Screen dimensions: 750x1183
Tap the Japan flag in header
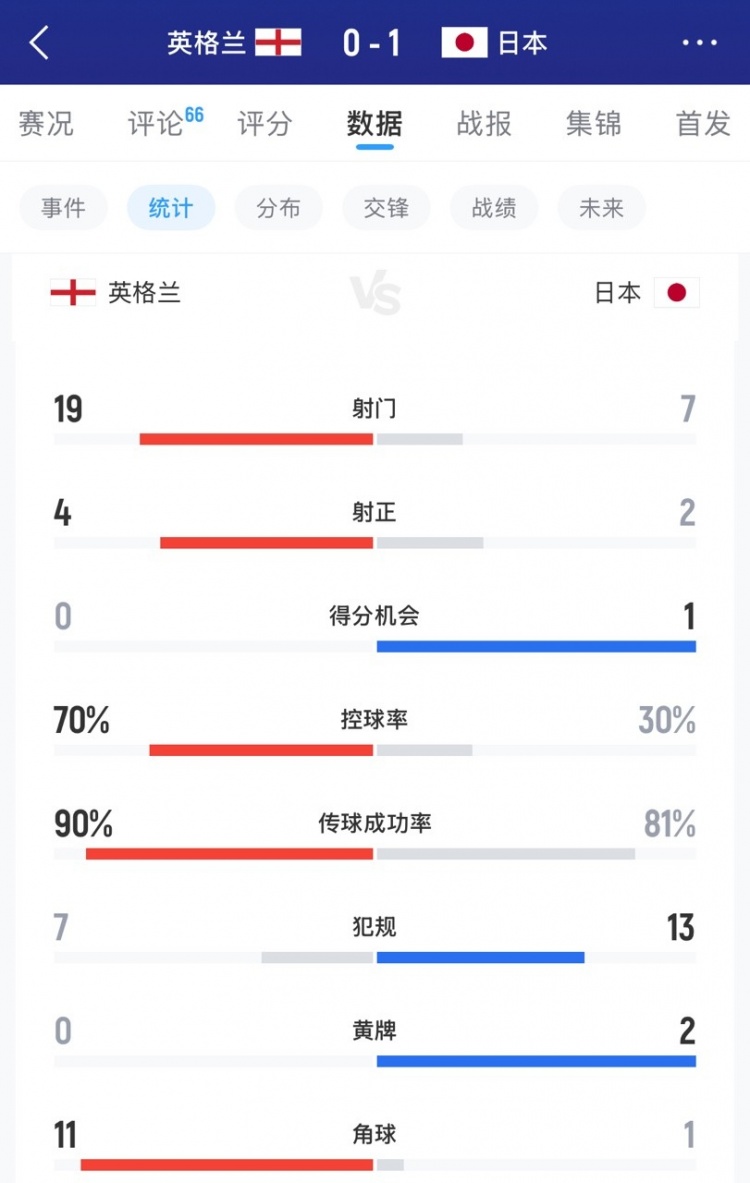pos(464,42)
